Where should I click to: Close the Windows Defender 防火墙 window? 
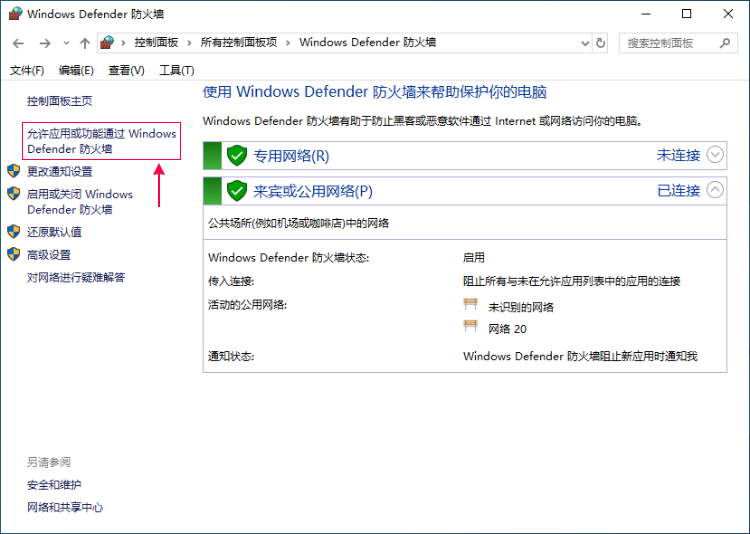point(728,14)
